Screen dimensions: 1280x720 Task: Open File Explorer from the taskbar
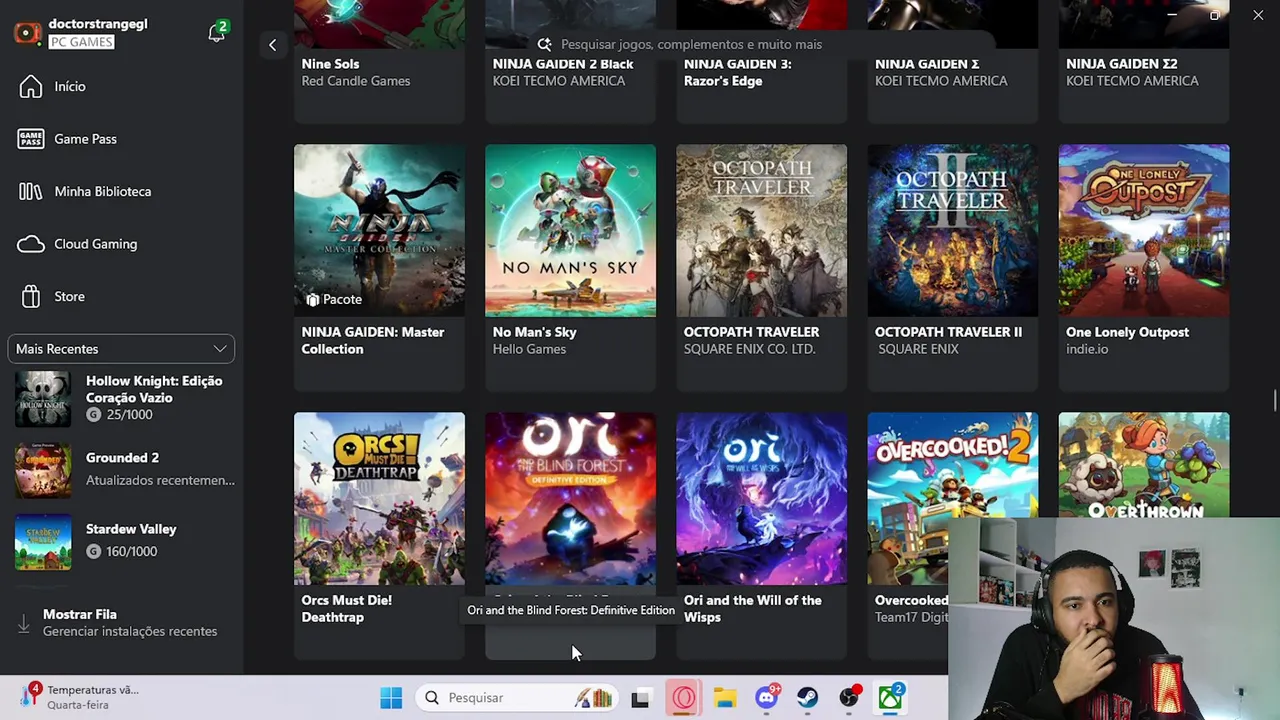pos(725,698)
